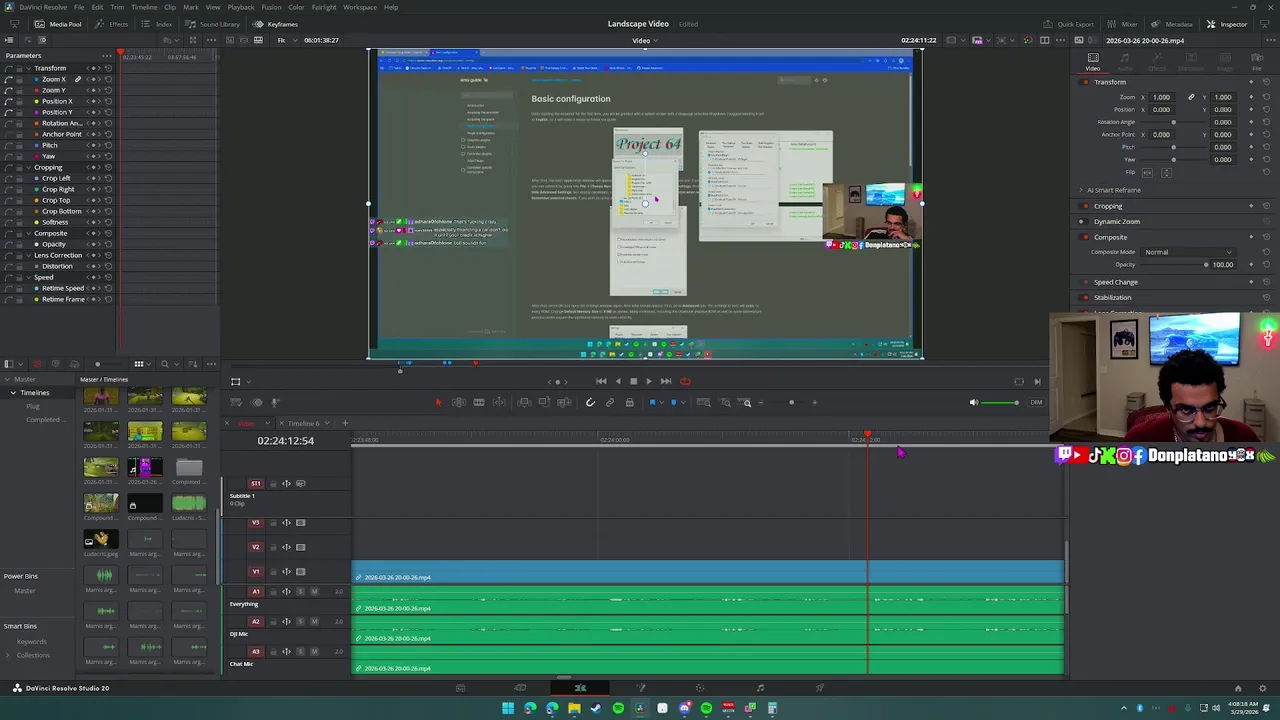
Task: Toggle timeline snapping magnet
Action: [590, 402]
